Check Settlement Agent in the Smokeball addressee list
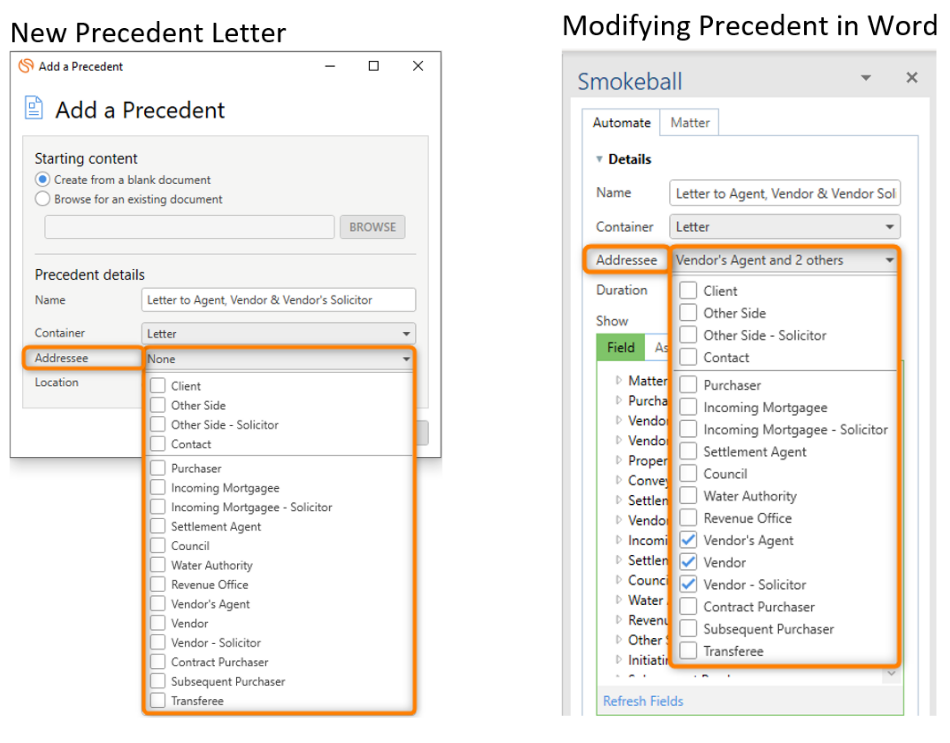Image resolution: width=950 pixels, height=743 pixels. point(688,451)
